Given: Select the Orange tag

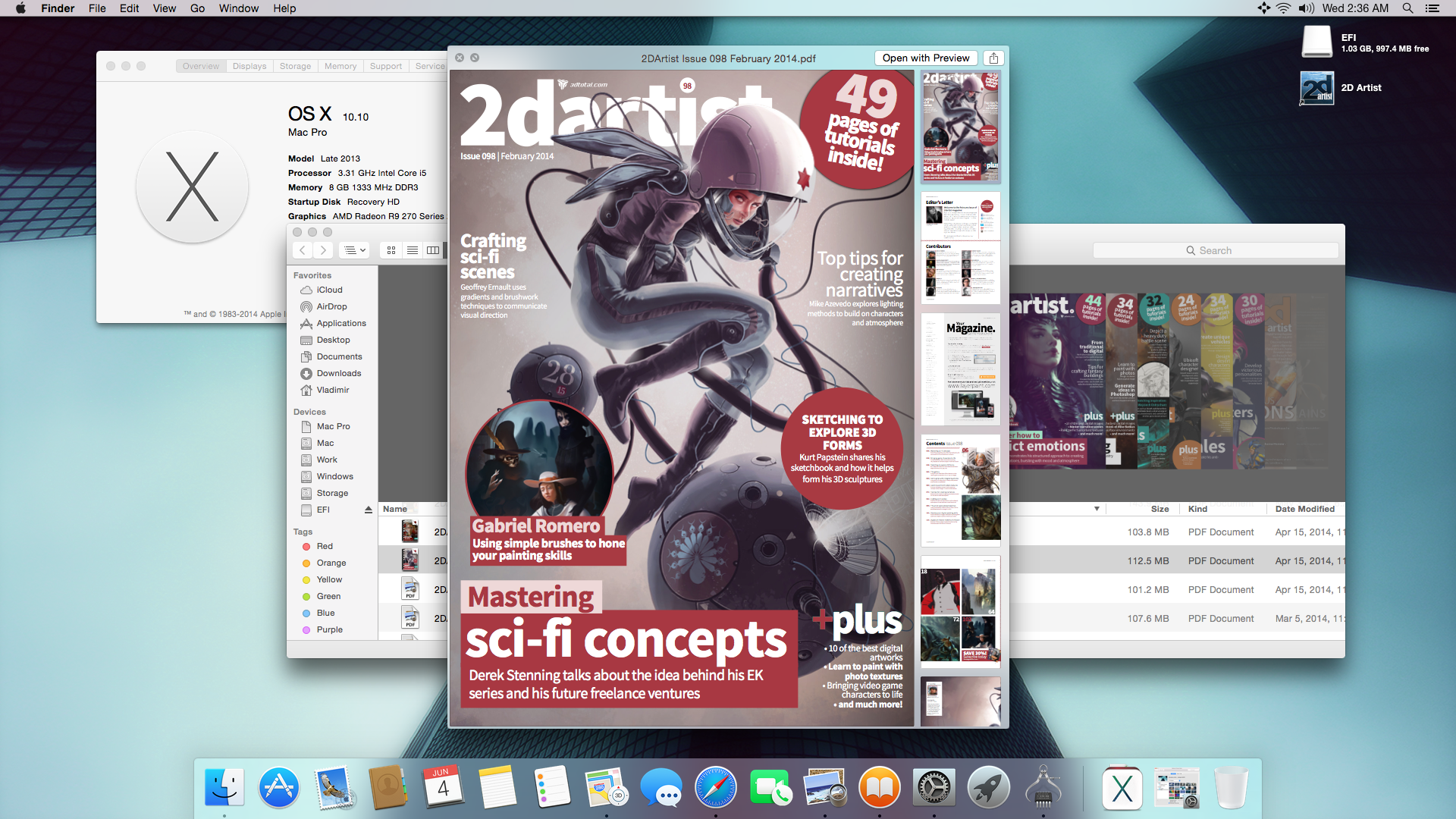Looking at the screenshot, I should 331,563.
